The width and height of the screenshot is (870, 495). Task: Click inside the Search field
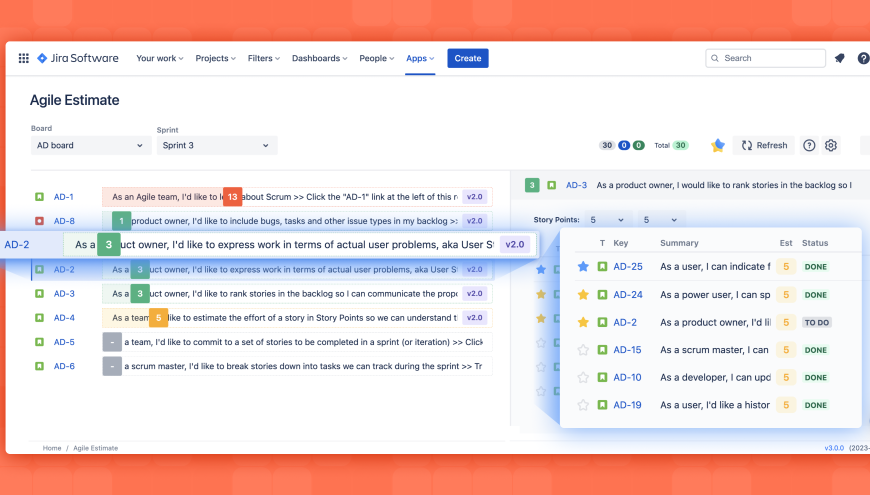tap(766, 58)
